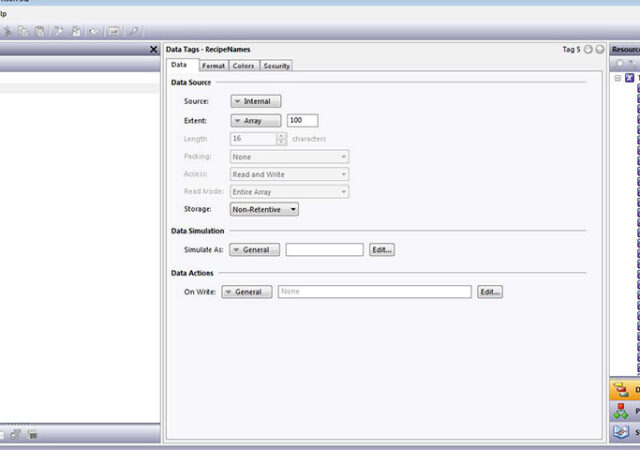
Task: Click Edit button next to Simulate As
Action: coord(382,250)
